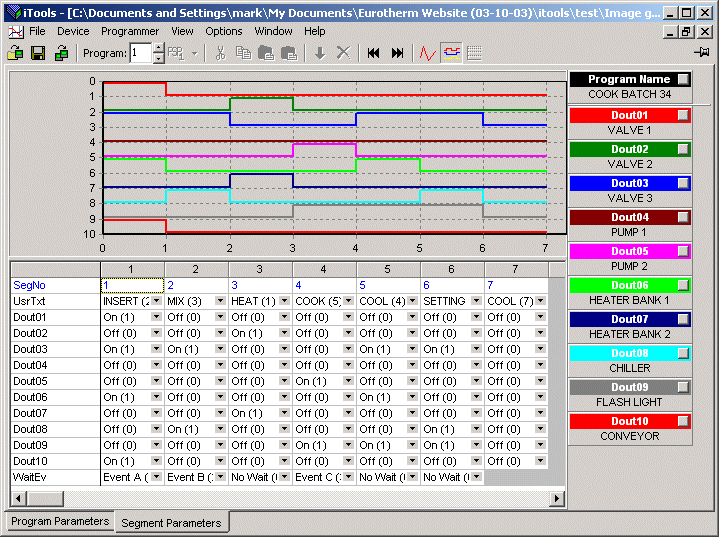
Task: Switch to Program Parameters tab
Action: click(x=60, y=521)
